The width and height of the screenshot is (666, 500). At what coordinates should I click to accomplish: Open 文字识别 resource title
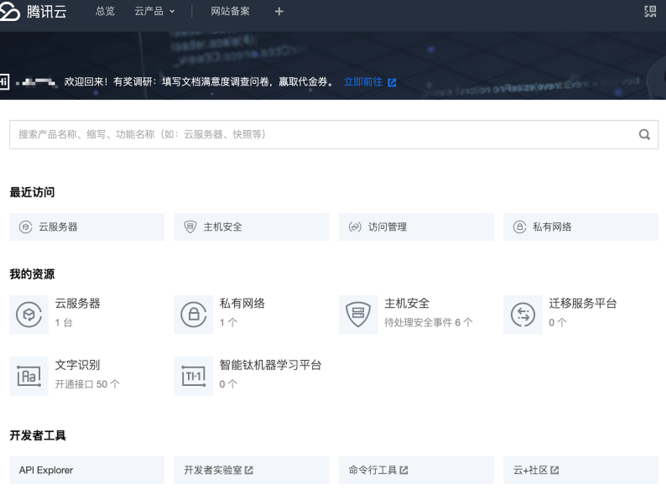78,365
